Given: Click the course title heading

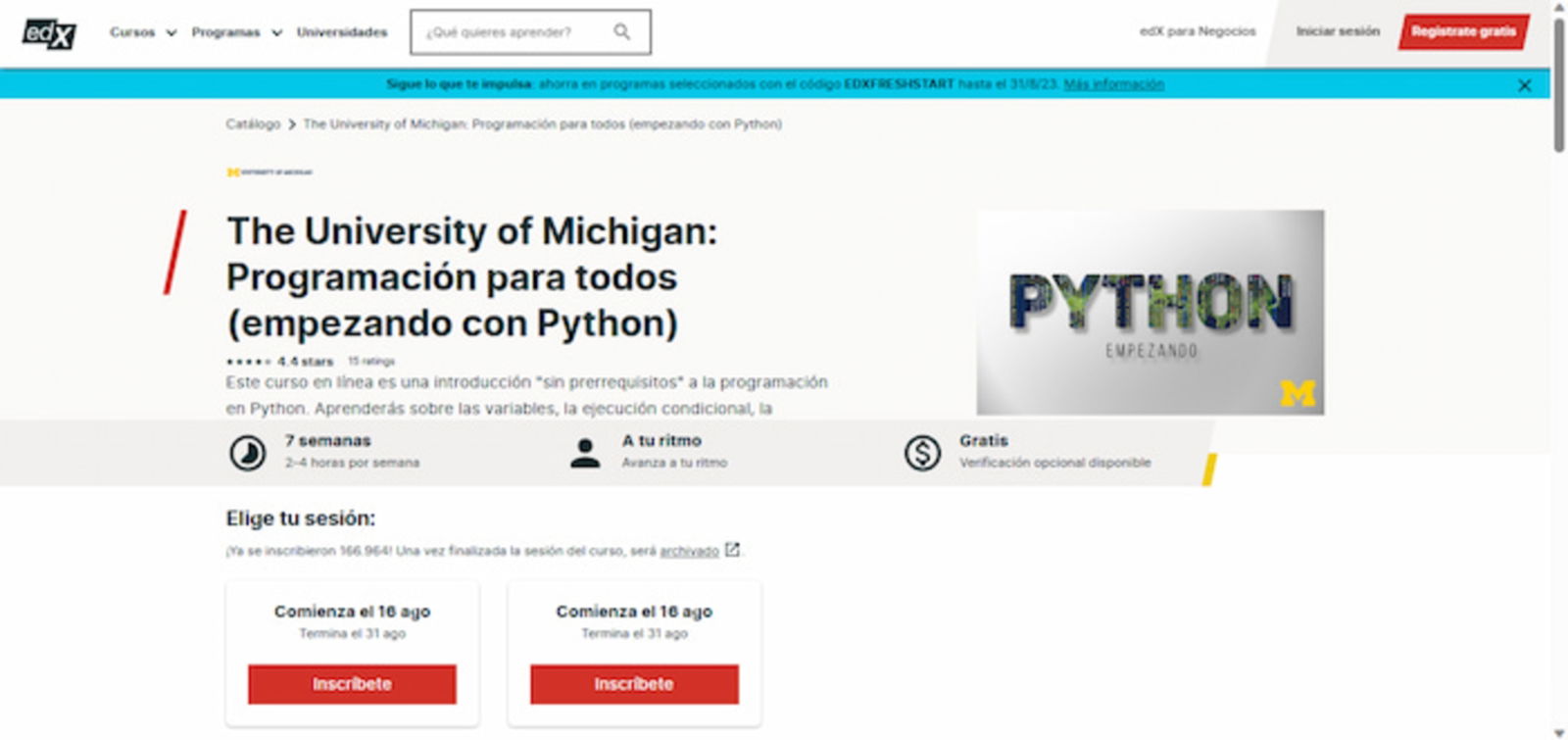Looking at the screenshot, I should [471, 277].
